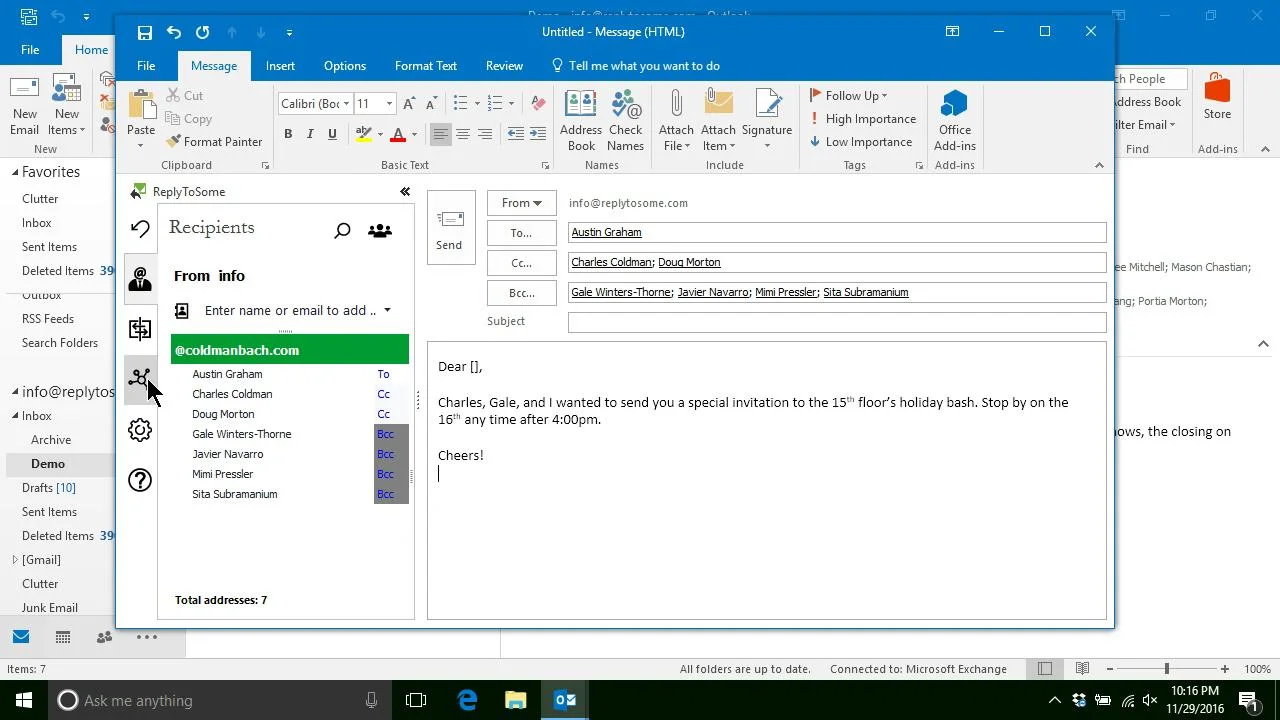
Task: Send the message
Action: click(x=449, y=227)
